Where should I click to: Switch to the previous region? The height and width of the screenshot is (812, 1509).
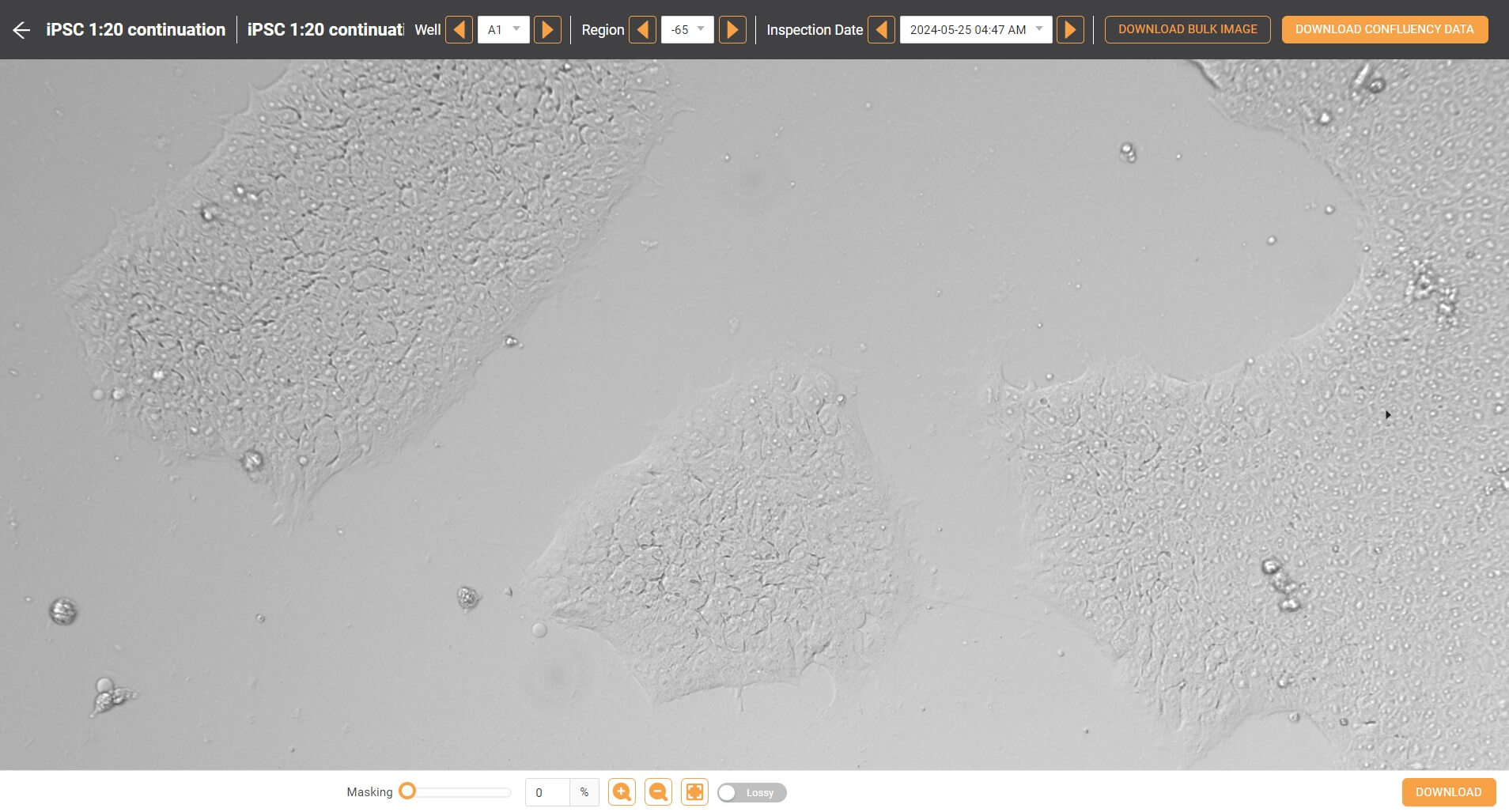click(x=643, y=29)
